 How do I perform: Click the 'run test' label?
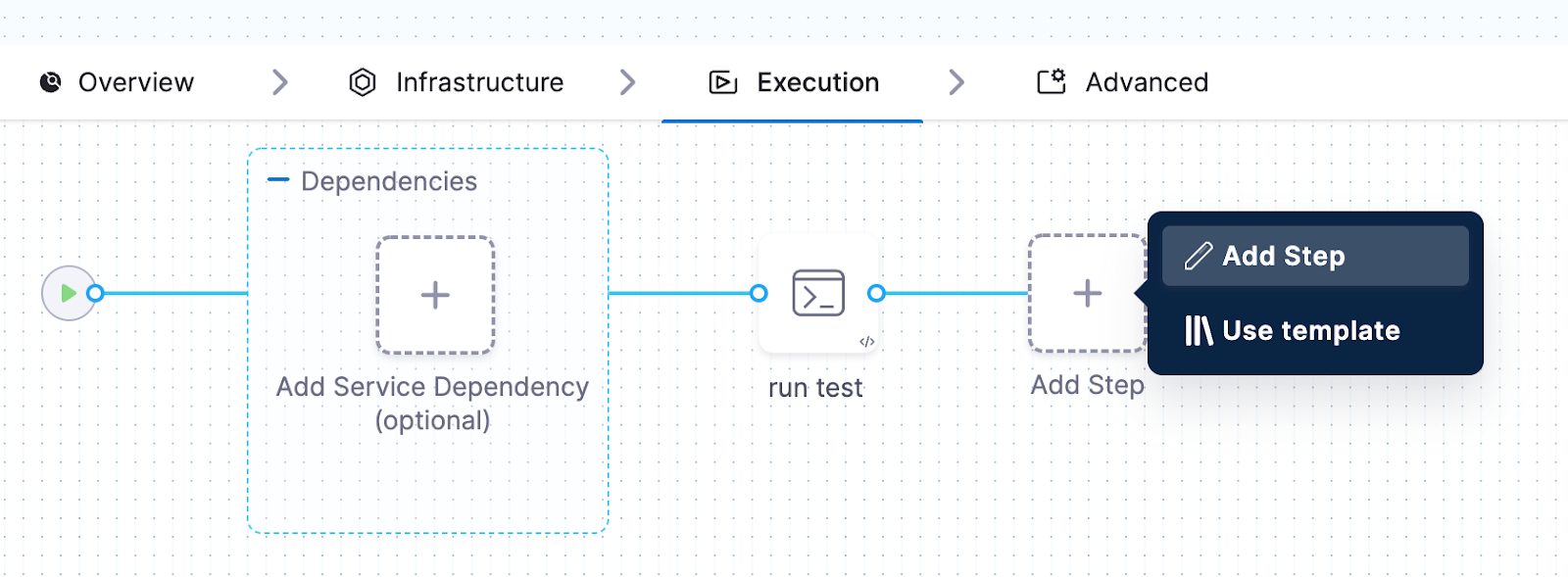point(815,388)
